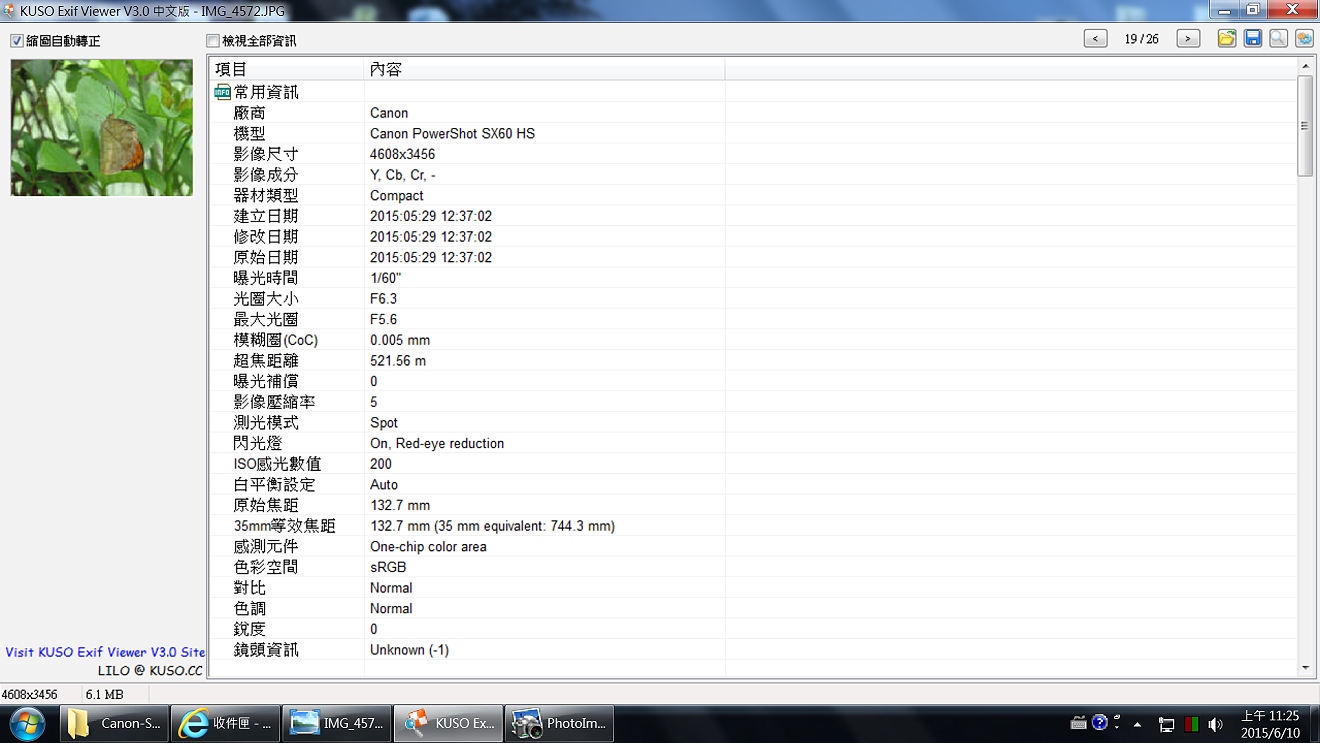Select the CoC value 0.005 mm

(x=400, y=340)
